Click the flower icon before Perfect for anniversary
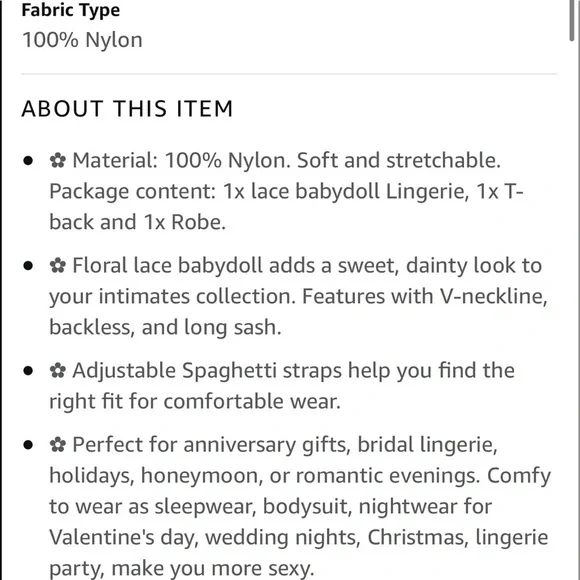 [58, 445]
